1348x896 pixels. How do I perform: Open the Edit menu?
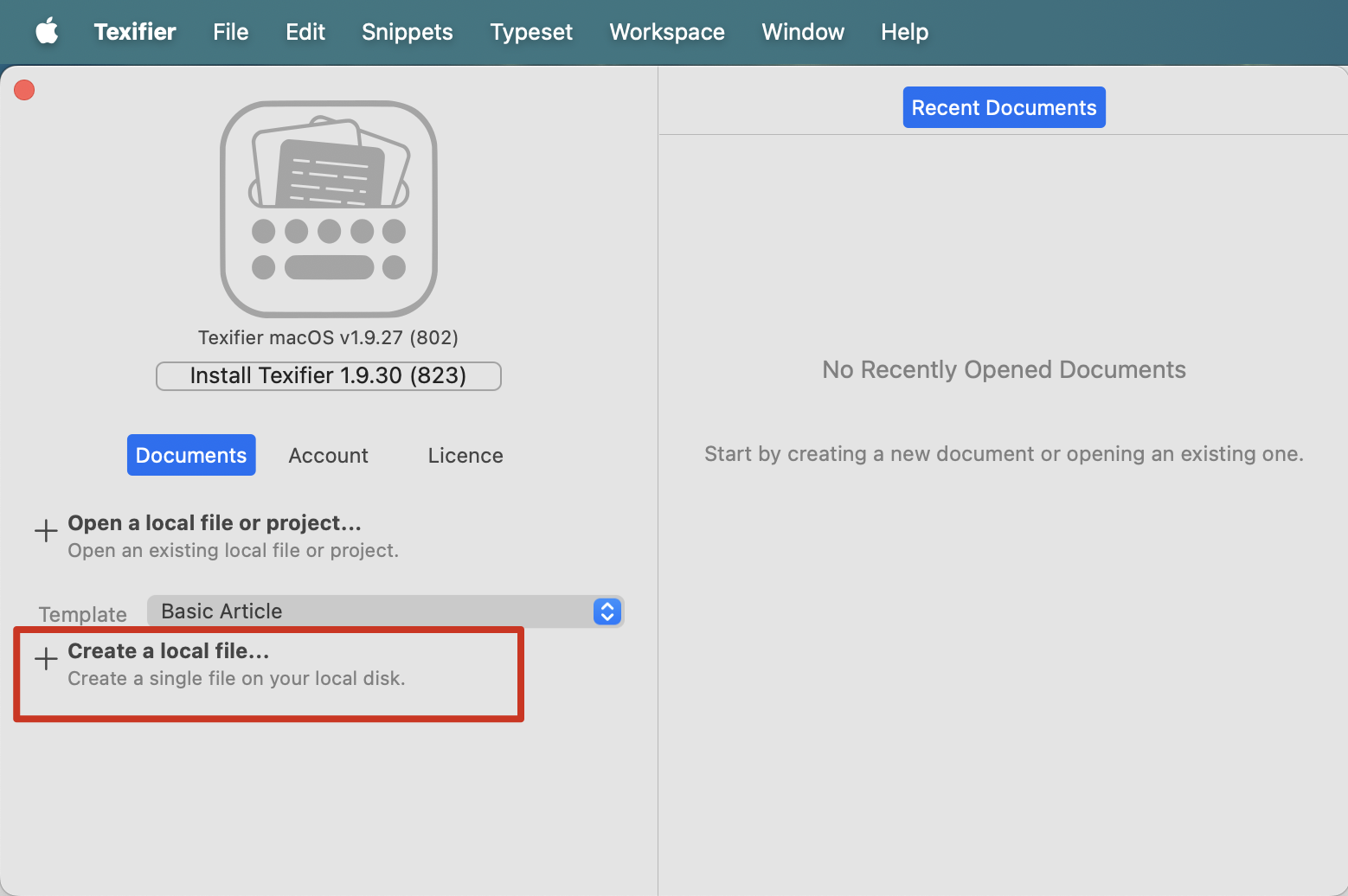click(305, 32)
